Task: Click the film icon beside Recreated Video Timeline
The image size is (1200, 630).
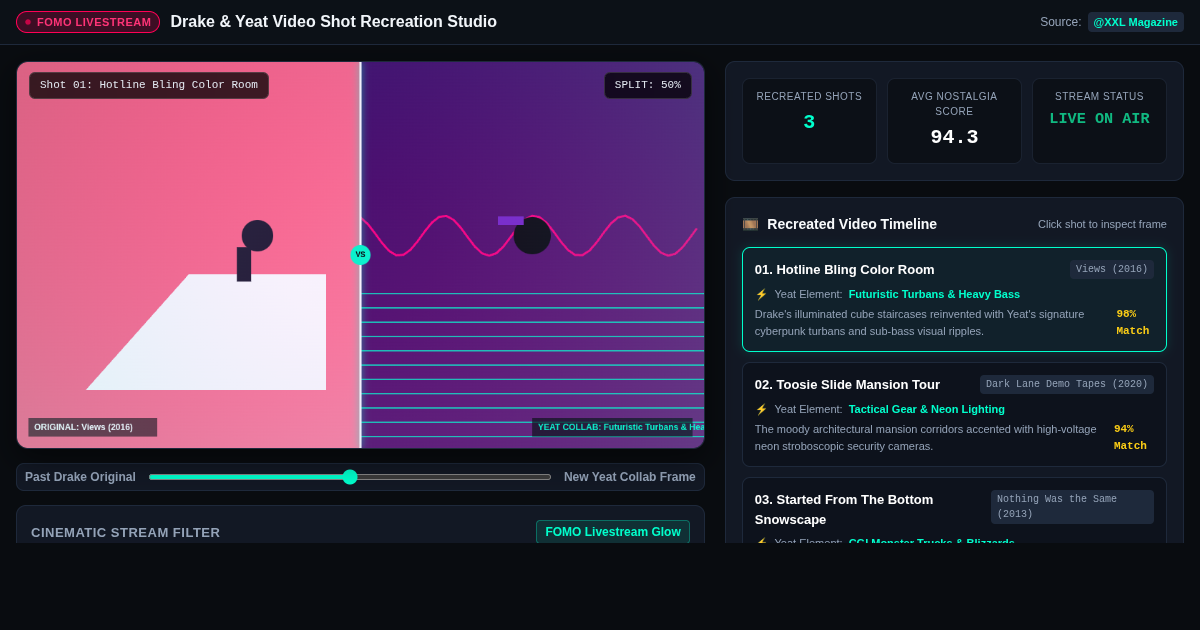Action: [x=750, y=224]
